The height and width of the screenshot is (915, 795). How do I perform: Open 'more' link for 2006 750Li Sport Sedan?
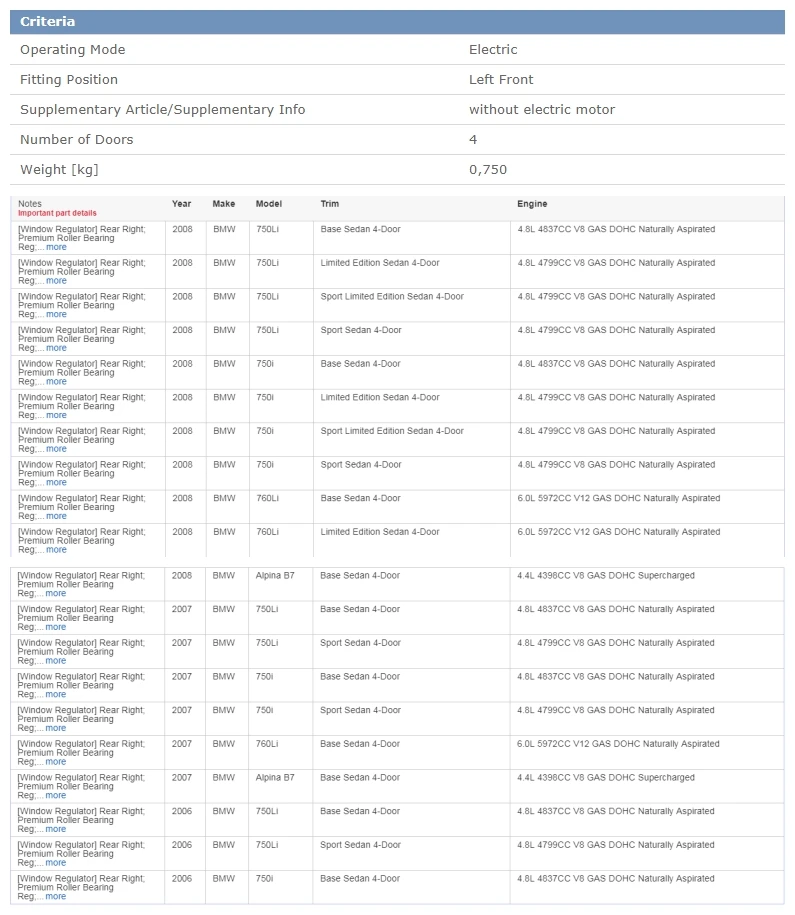pos(55,863)
